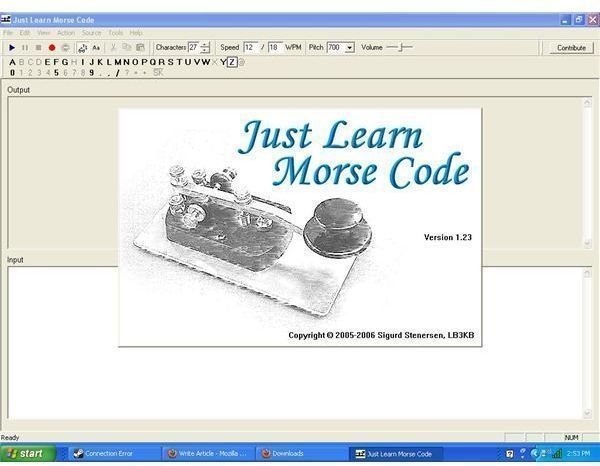Toggle digit 0 in character set
Image resolution: width=600 pixels, height=466 pixels.
(x=13, y=73)
